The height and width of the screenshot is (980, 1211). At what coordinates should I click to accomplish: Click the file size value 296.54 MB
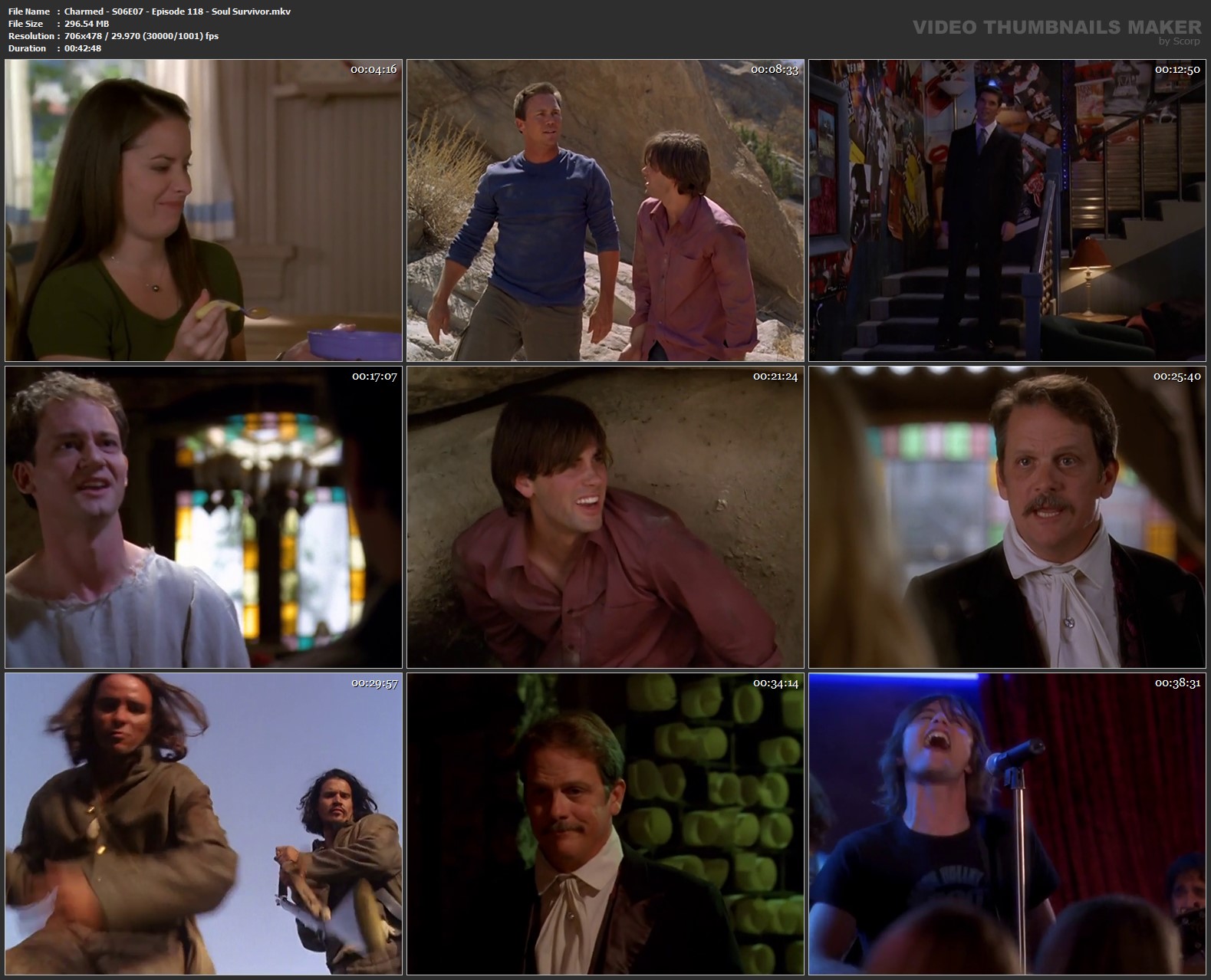pyautogui.click(x=87, y=24)
